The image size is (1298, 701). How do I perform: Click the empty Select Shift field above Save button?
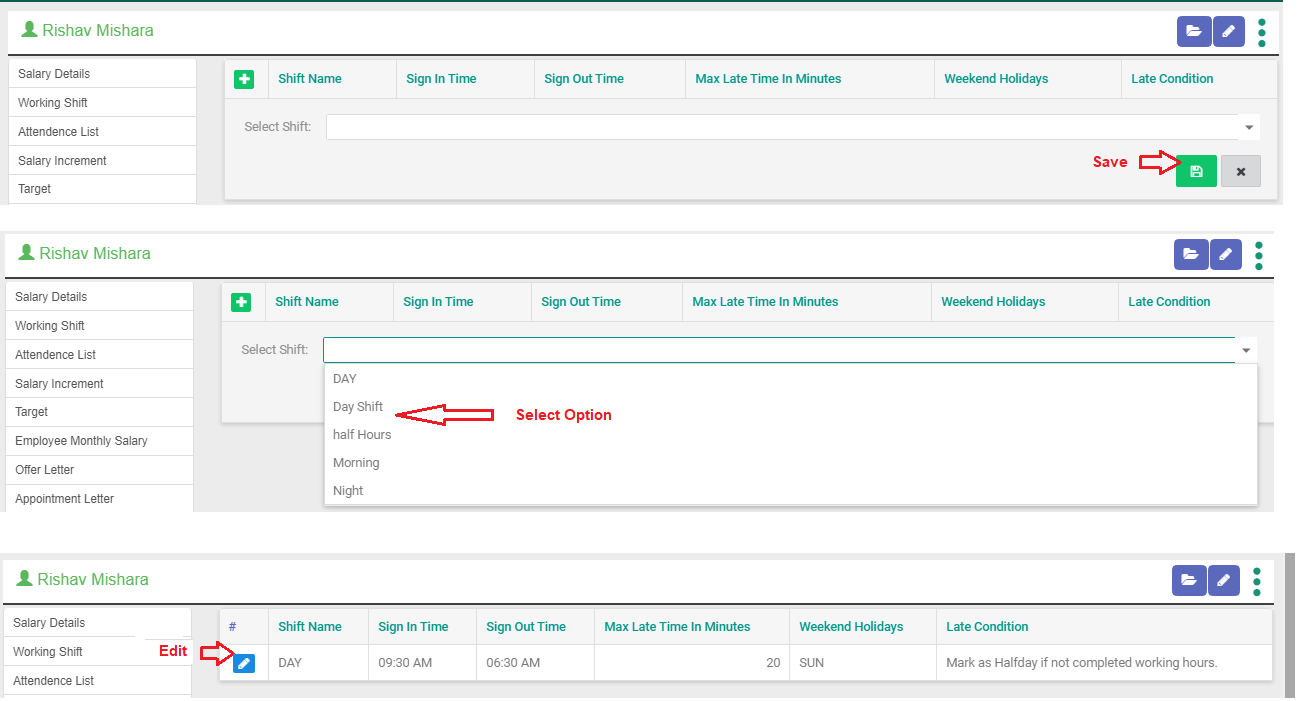(x=780, y=127)
